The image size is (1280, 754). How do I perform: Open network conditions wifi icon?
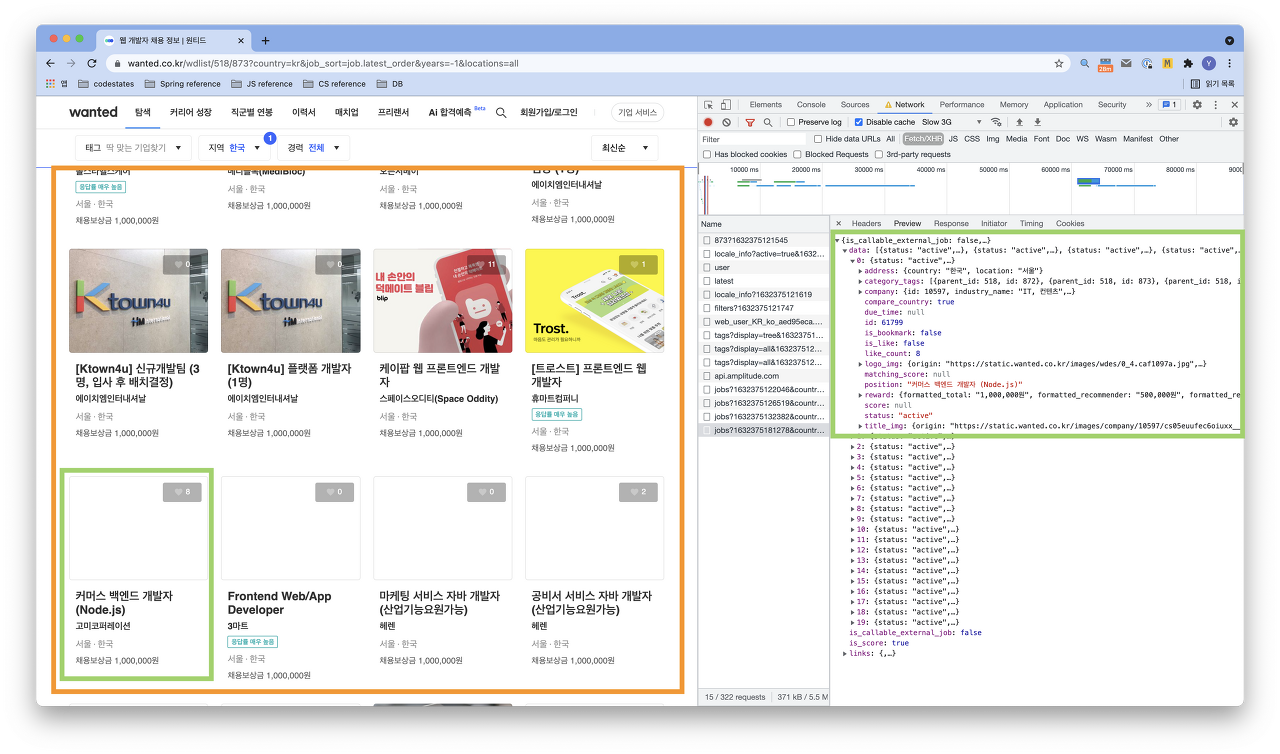(996, 122)
